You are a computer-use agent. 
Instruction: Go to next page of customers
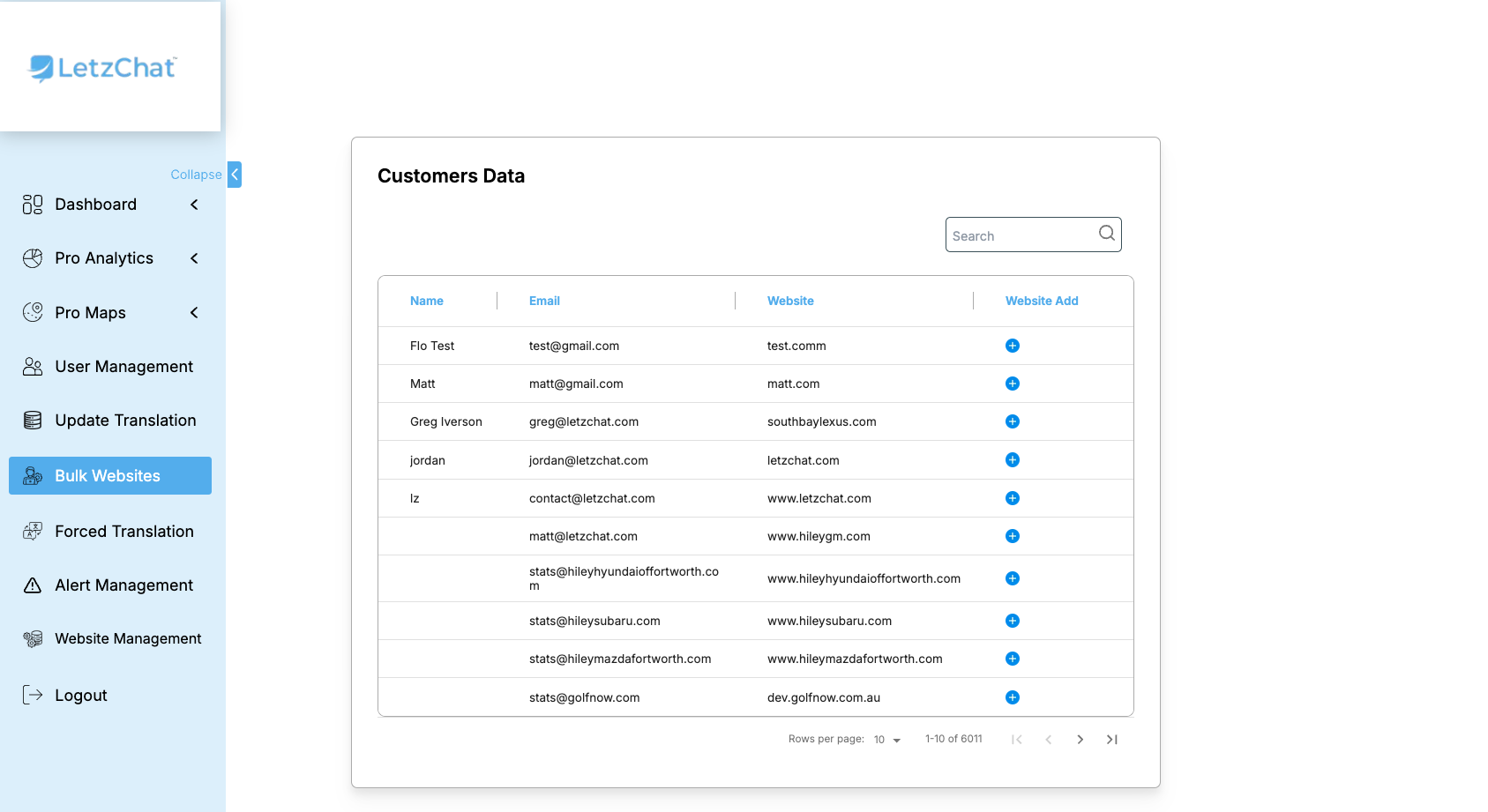pos(1080,740)
